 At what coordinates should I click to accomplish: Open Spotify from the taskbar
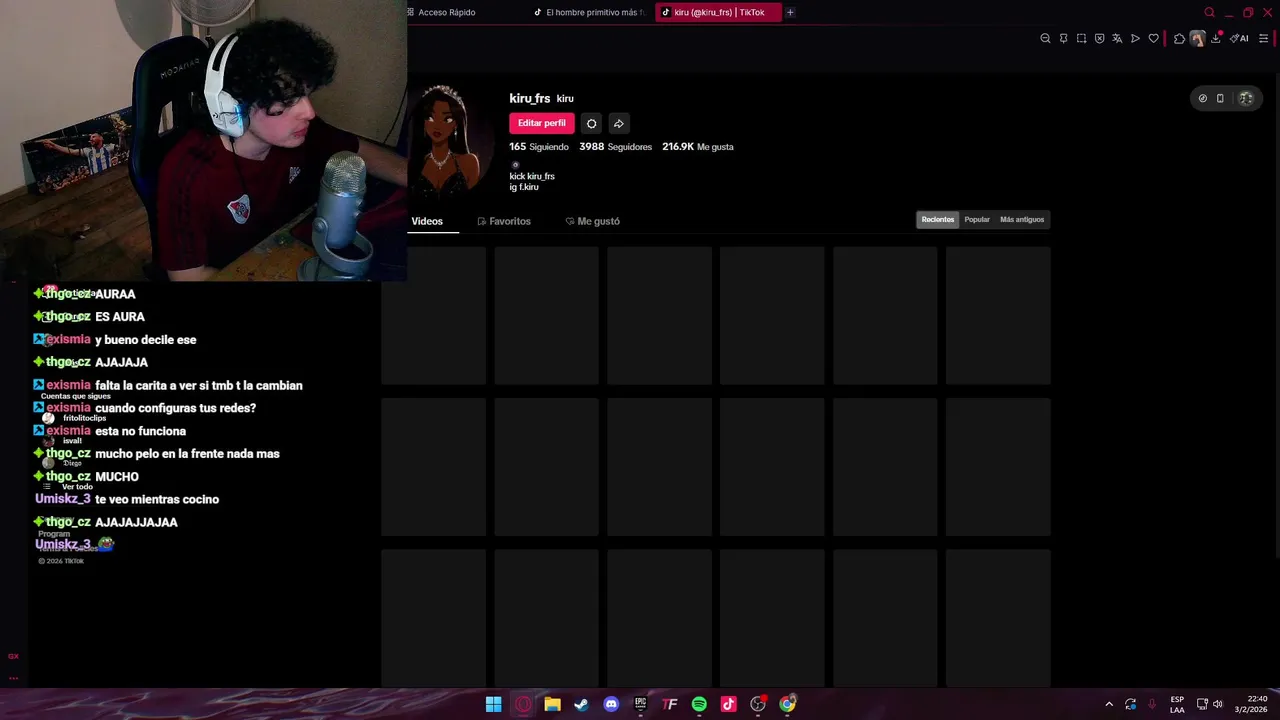(x=699, y=704)
